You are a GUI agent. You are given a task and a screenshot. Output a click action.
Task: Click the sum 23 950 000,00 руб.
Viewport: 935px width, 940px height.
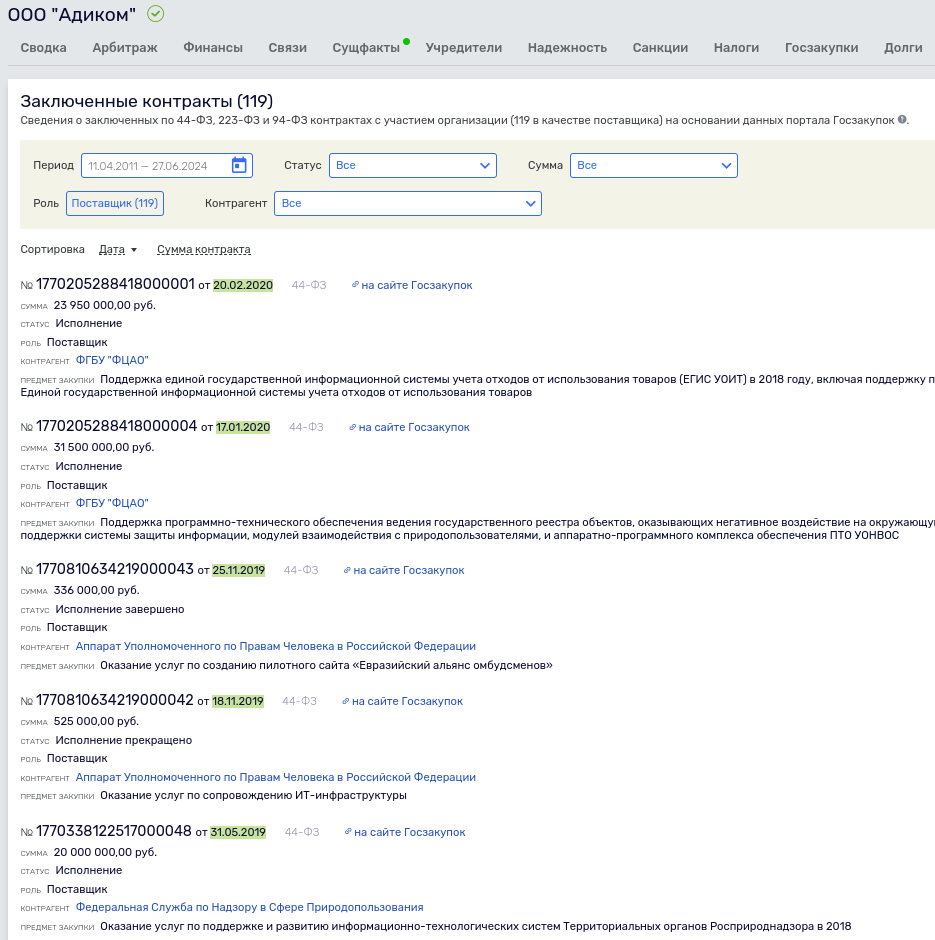pos(105,305)
